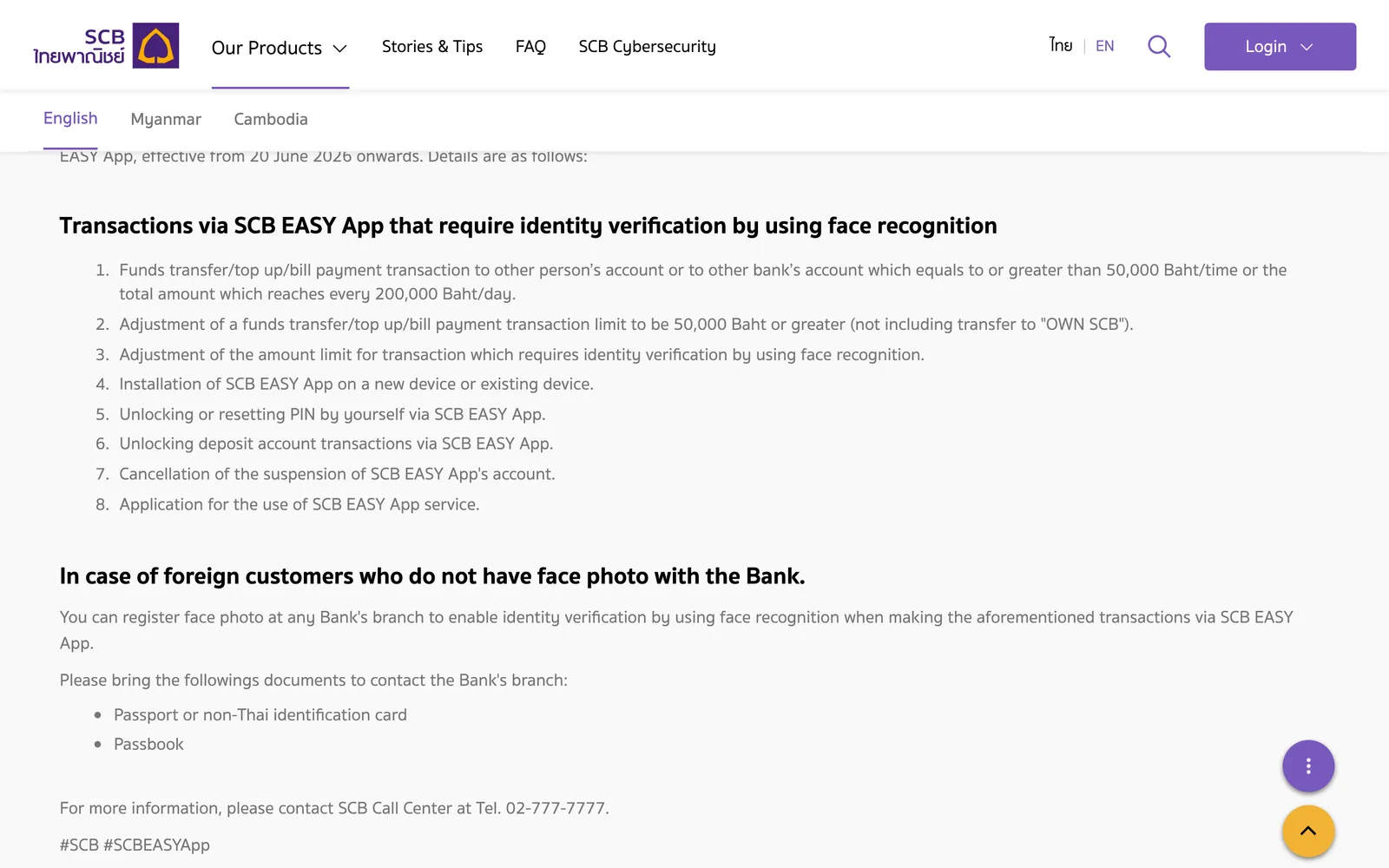Click the foreign customers section heading

(432, 576)
